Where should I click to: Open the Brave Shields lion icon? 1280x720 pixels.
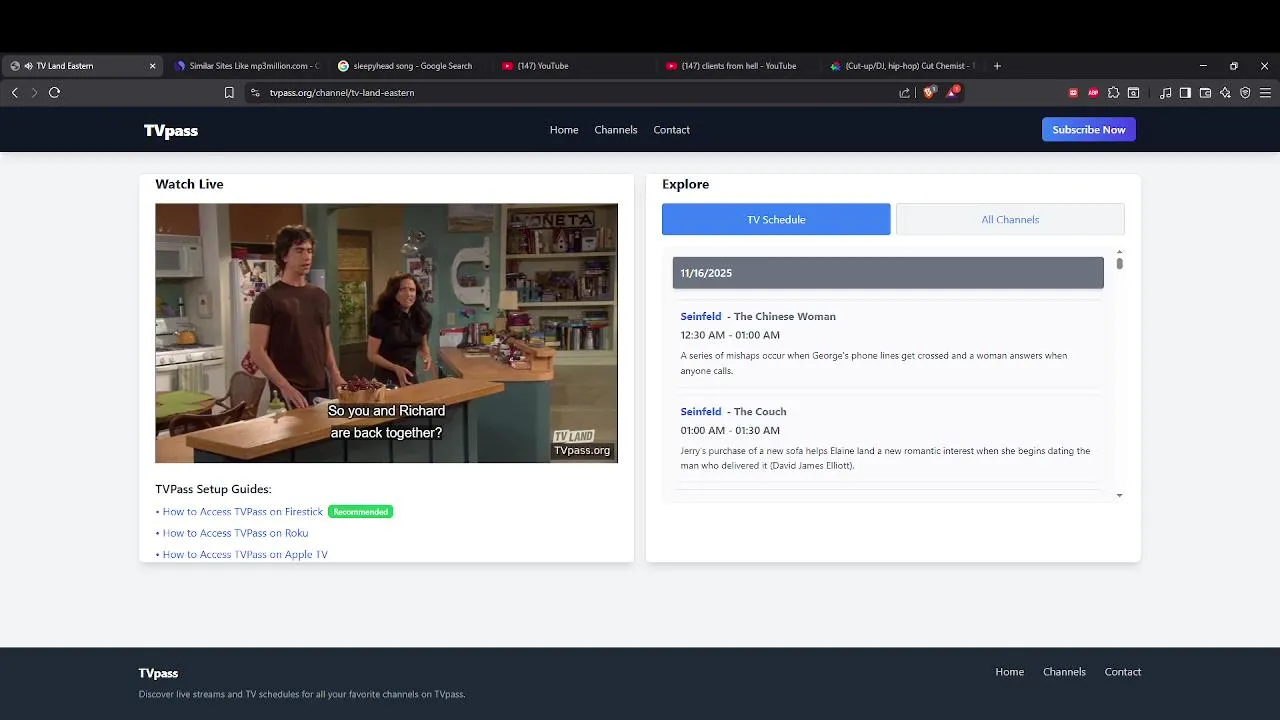[x=929, y=92]
